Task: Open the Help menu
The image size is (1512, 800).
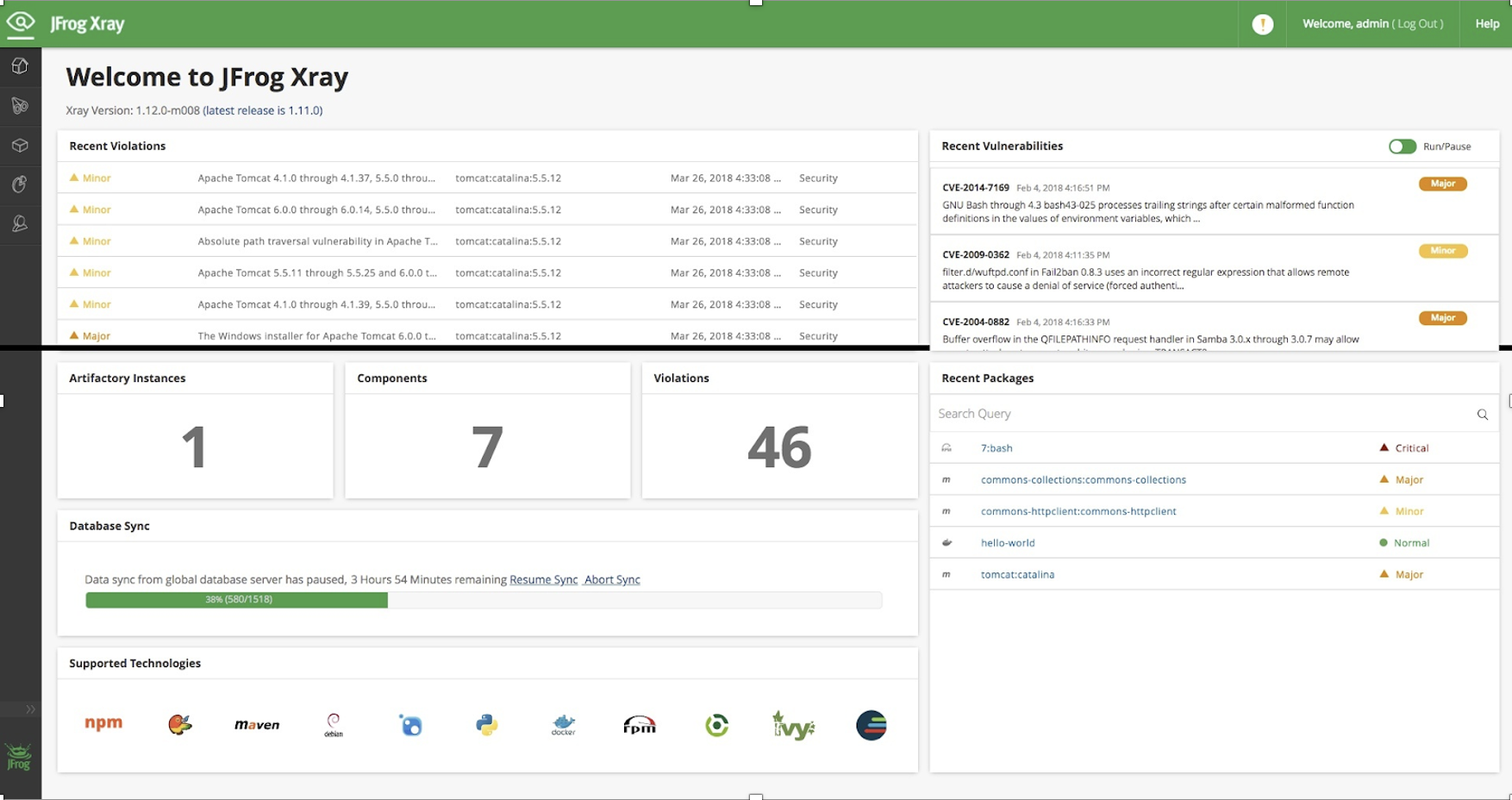Action: click(x=1486, y=23)
